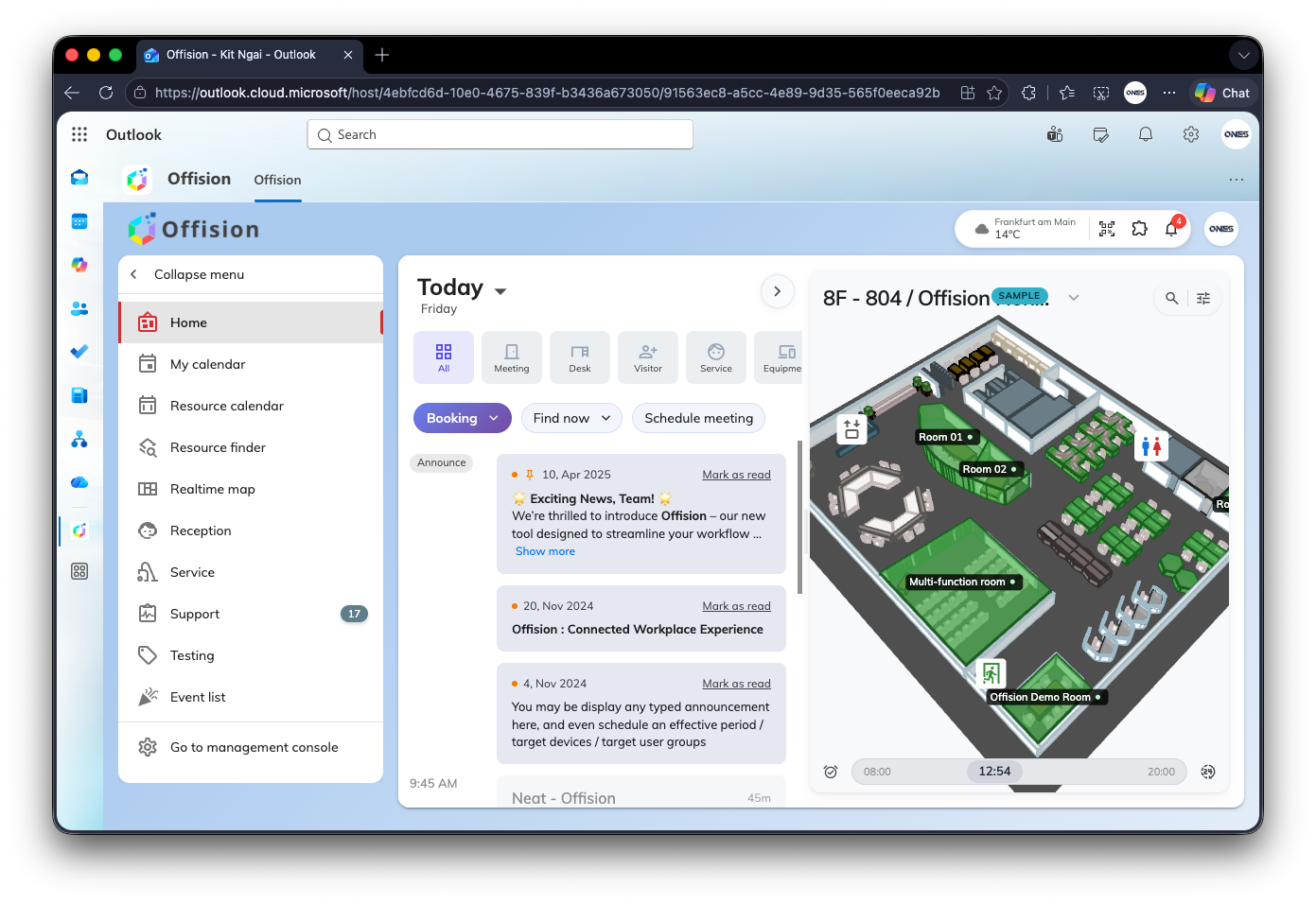Bookmark this page with star icon
Viewport: 1316px width, 904px height.
coord(994,93)
